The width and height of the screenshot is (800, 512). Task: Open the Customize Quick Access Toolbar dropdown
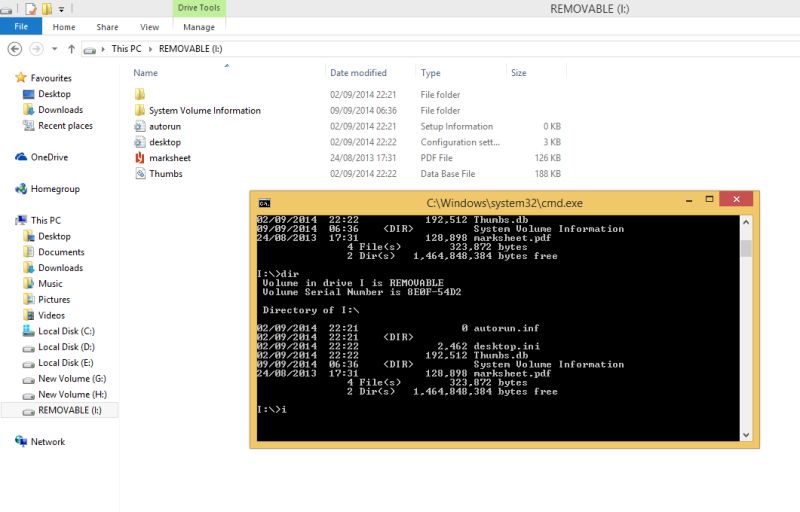[61, 9]
